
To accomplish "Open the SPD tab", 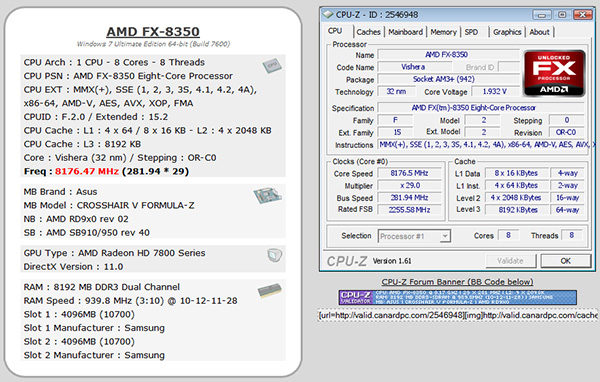I will [x=471, y=32].
